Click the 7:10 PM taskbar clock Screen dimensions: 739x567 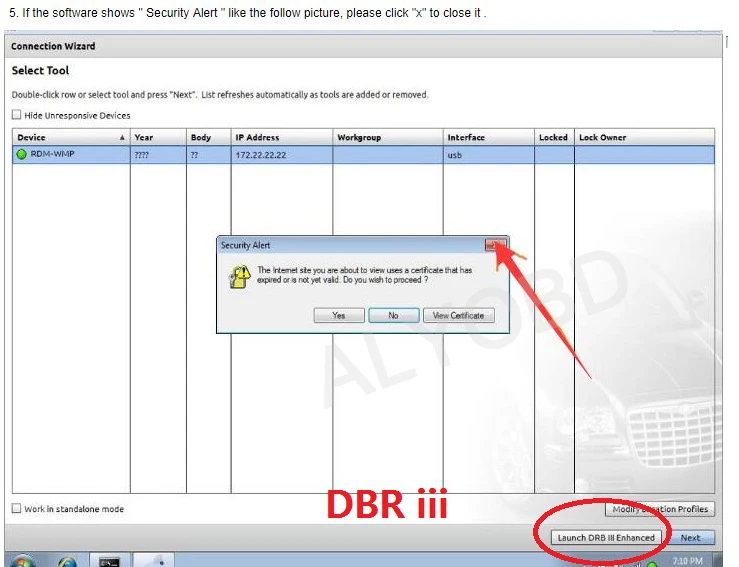688,560
